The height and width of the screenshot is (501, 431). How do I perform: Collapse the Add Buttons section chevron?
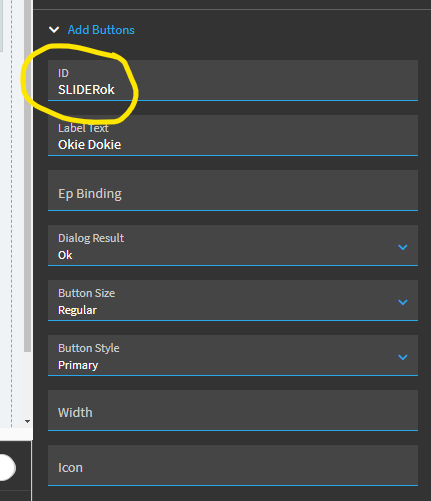coord(54,30)
